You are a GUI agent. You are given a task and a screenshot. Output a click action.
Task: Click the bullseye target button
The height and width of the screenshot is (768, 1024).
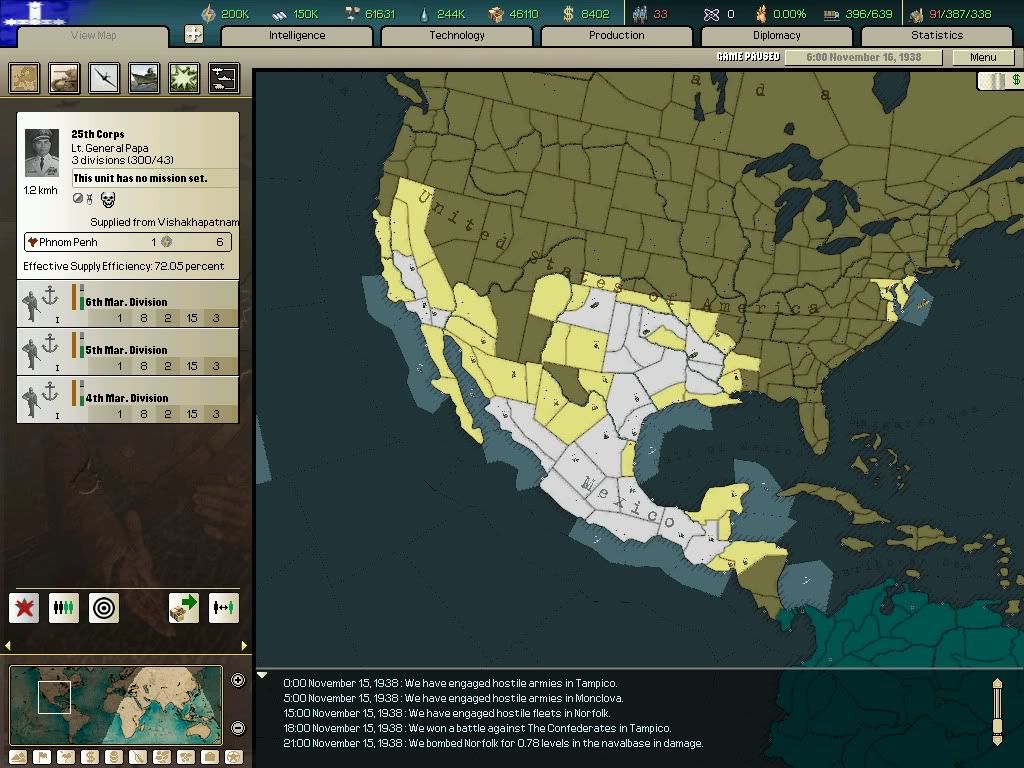104,608
